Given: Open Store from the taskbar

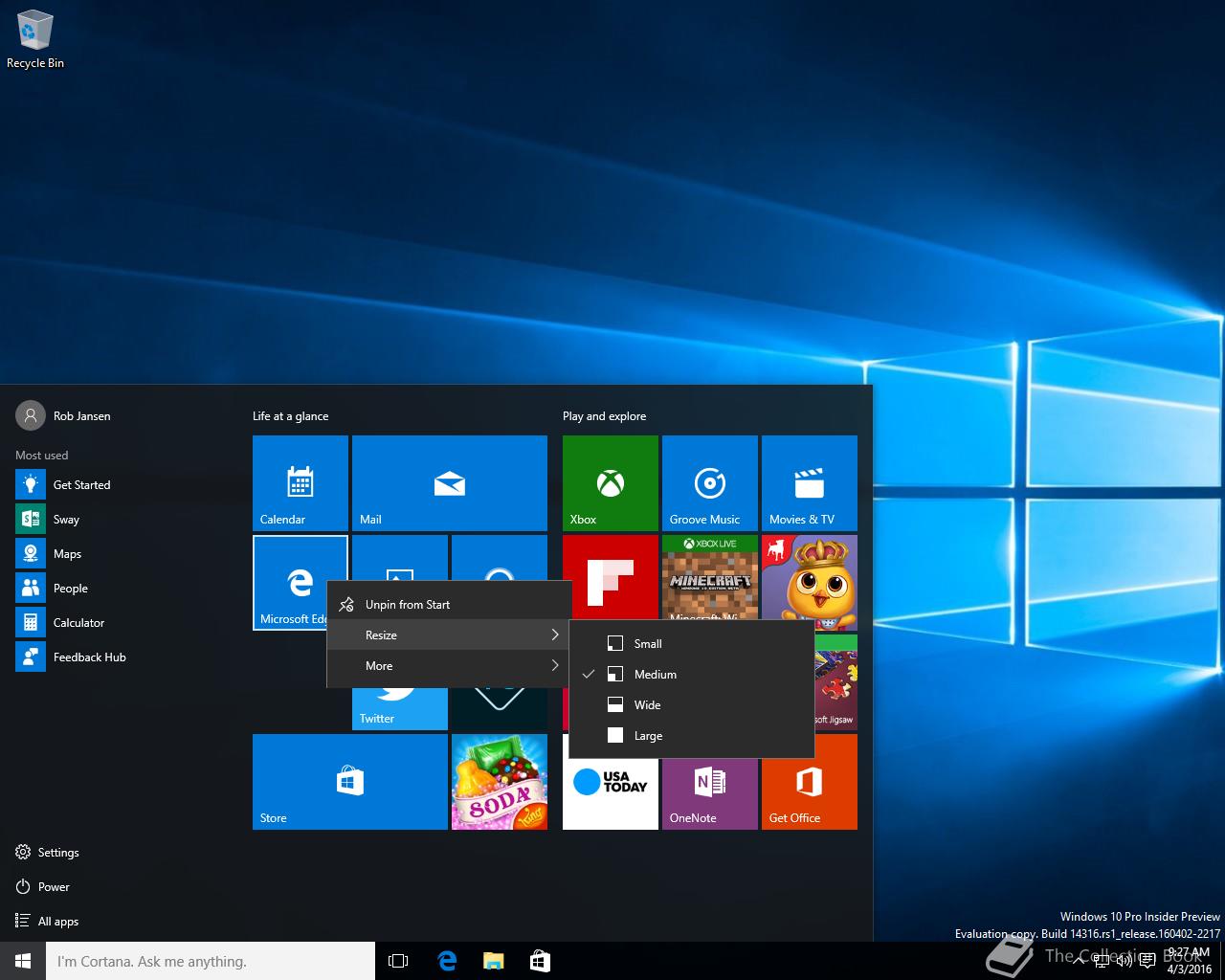Looking at the screenshot, I should [540, 961].
